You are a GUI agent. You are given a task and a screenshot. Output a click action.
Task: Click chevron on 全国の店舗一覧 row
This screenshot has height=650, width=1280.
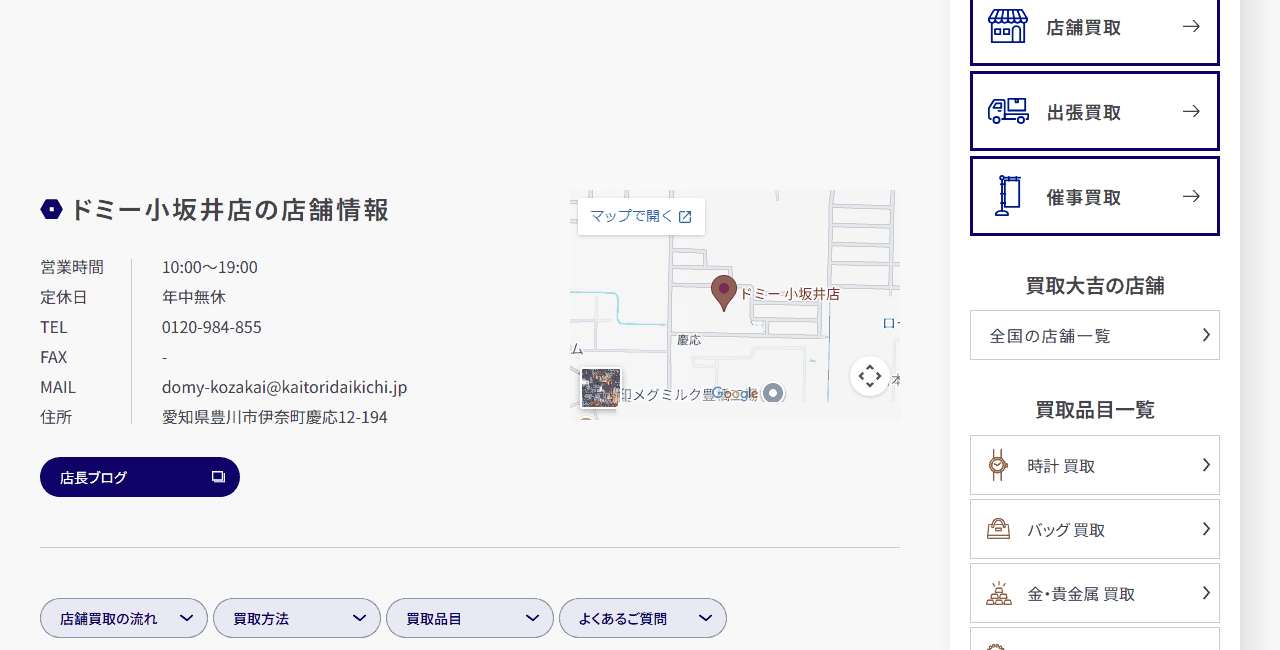[x=1206, y=335]
